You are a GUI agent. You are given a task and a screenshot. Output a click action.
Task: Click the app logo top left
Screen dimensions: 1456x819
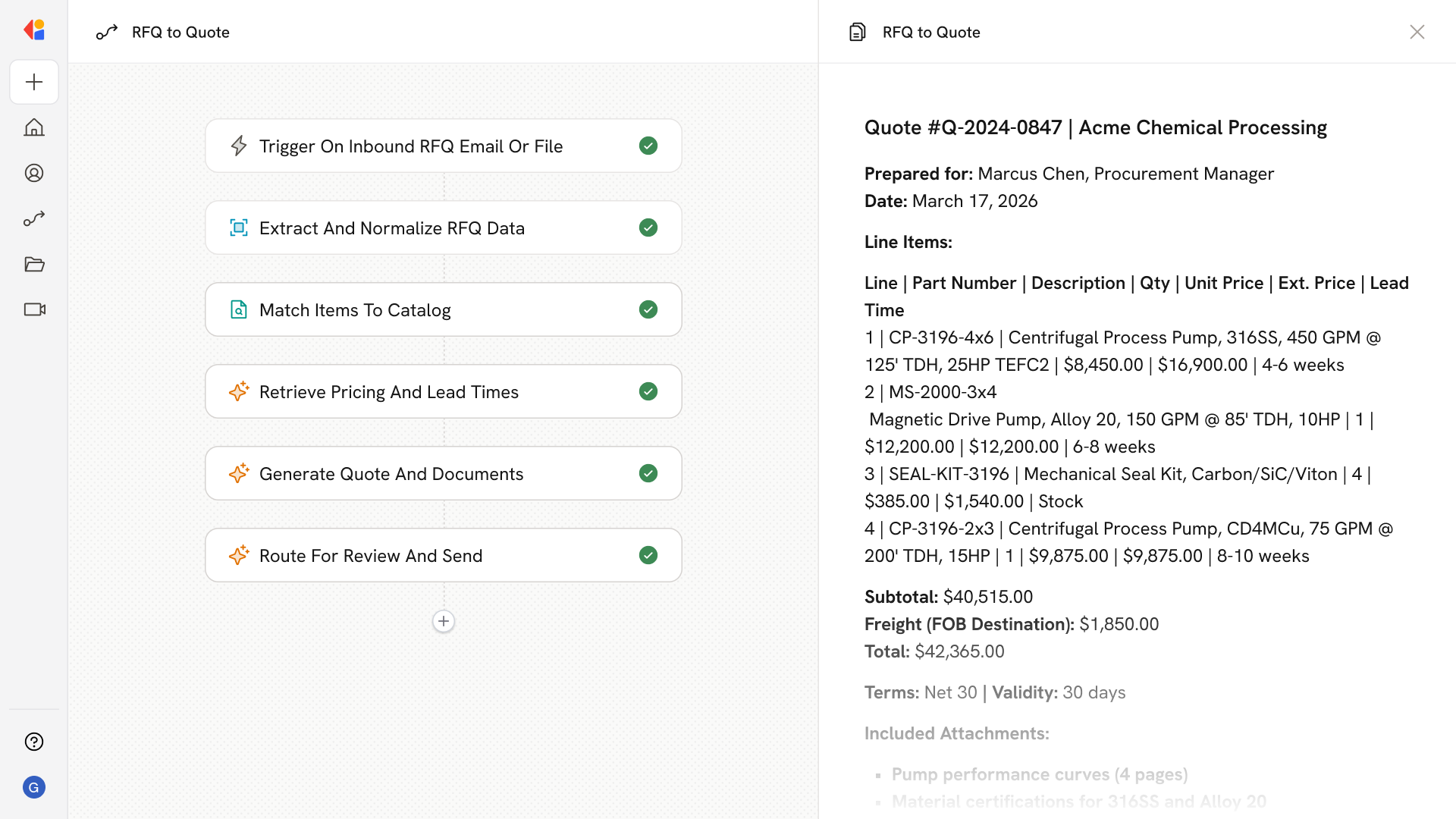pyautogui.click(x=34, y=30)
